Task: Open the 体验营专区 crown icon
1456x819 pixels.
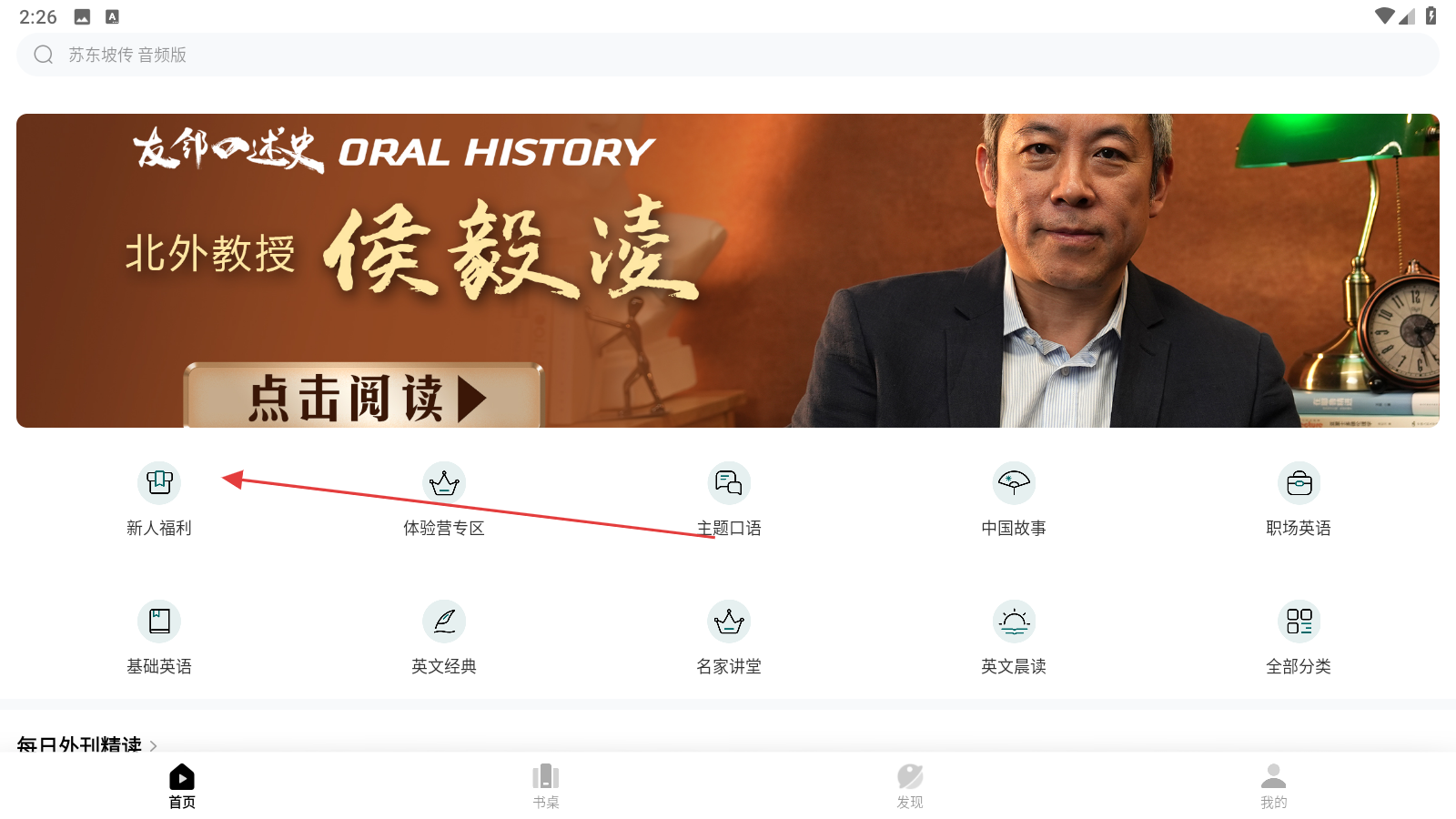Action: [x=444, y=482]
